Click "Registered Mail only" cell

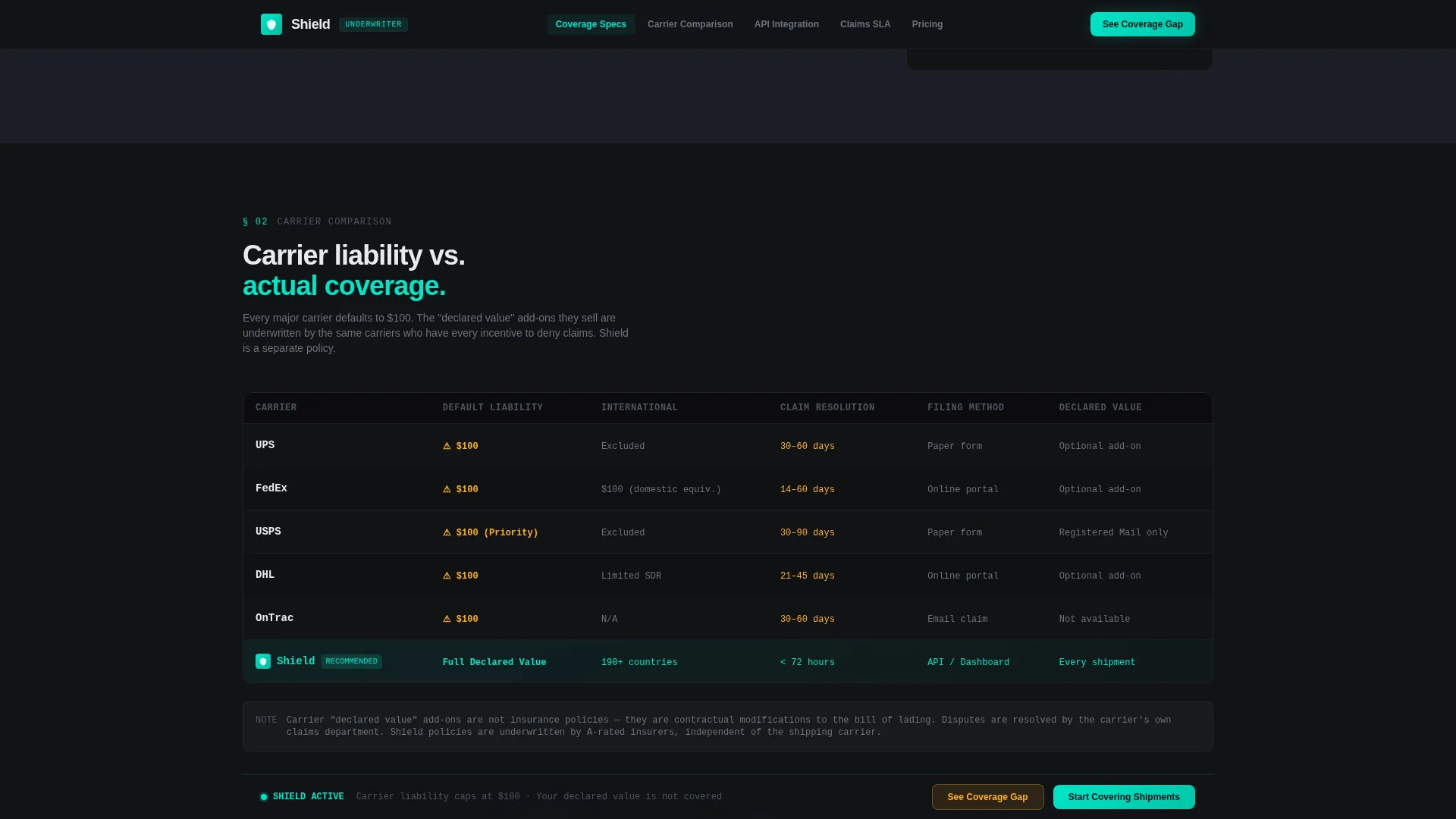click(x=1114, y=533)
